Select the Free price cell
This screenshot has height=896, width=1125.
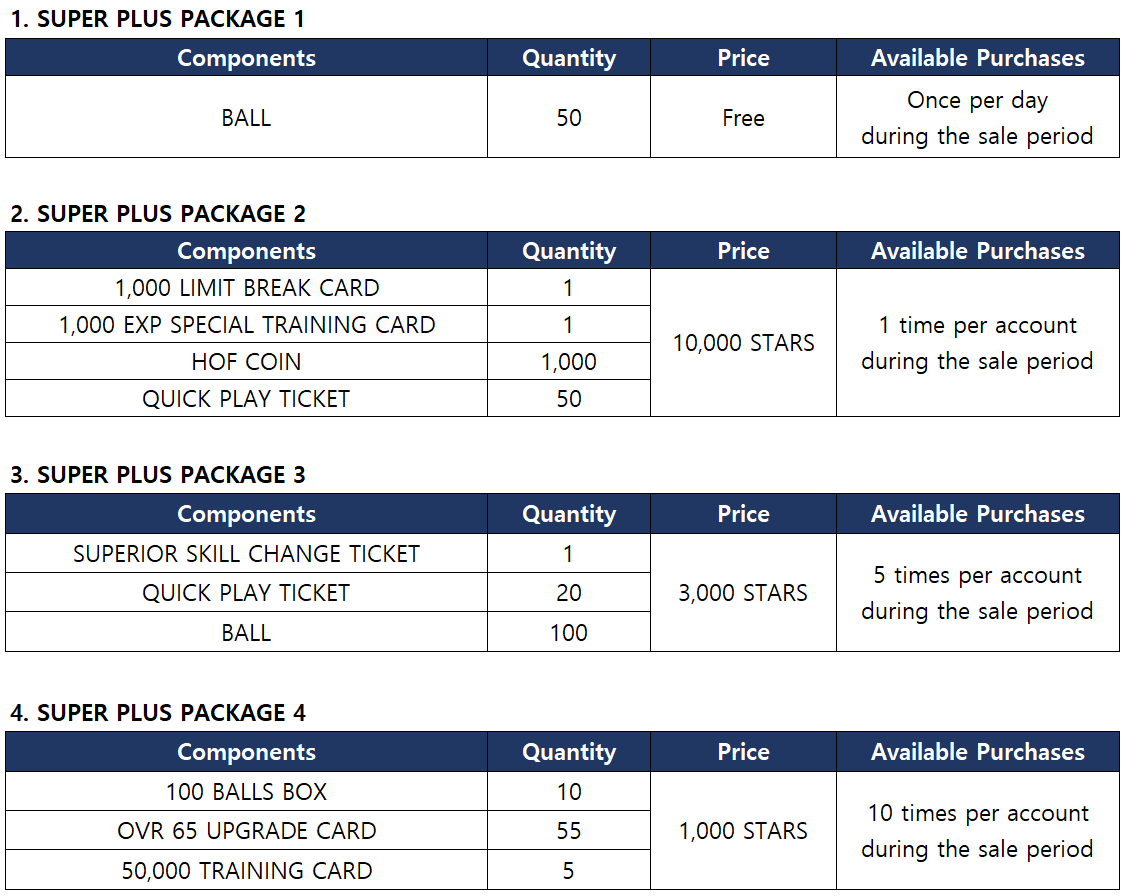[743, 118]
